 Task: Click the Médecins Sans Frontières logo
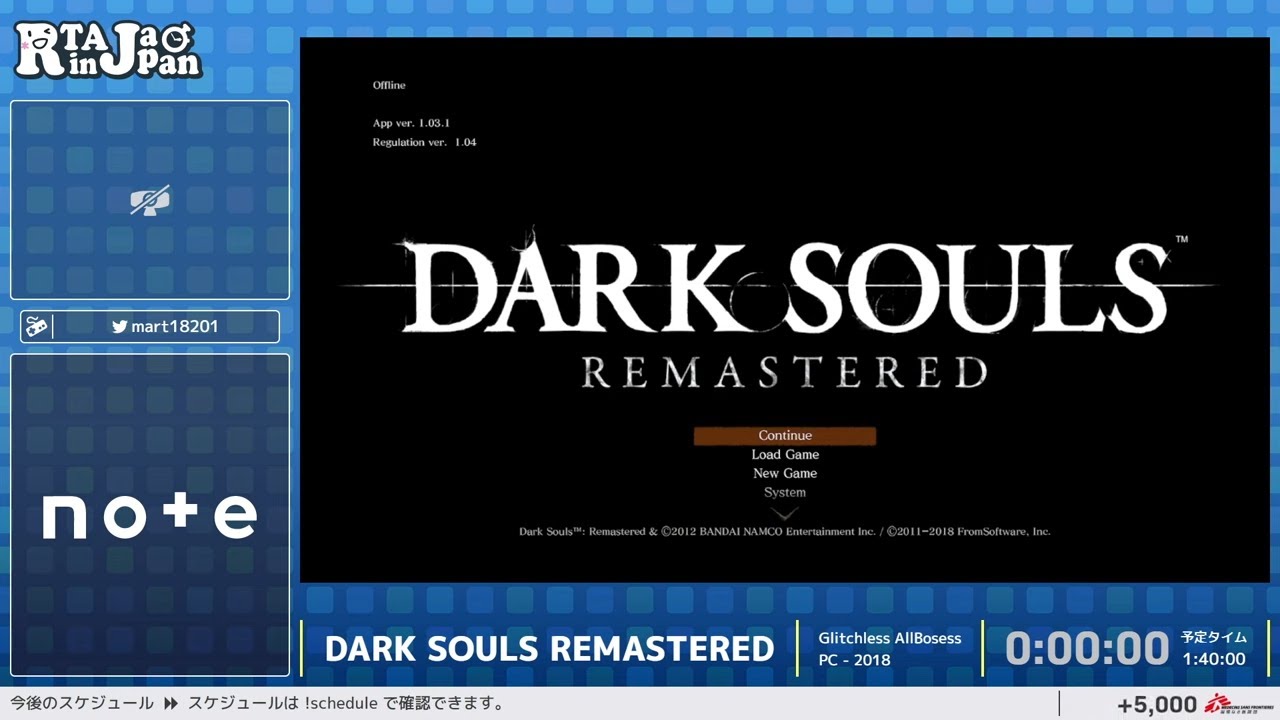click(x=1238, y=703)
